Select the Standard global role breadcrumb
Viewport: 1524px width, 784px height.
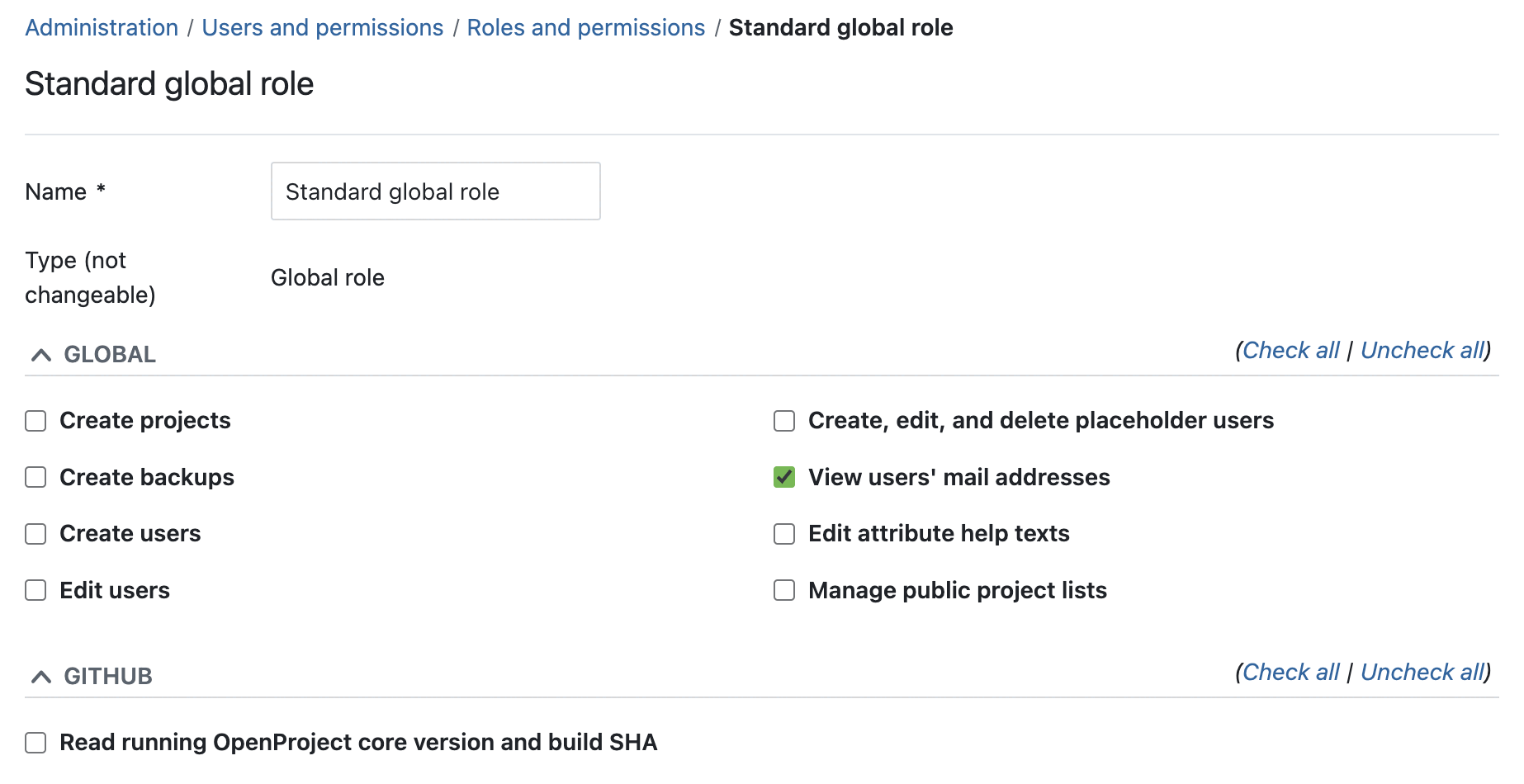click(x=840, y=27)
